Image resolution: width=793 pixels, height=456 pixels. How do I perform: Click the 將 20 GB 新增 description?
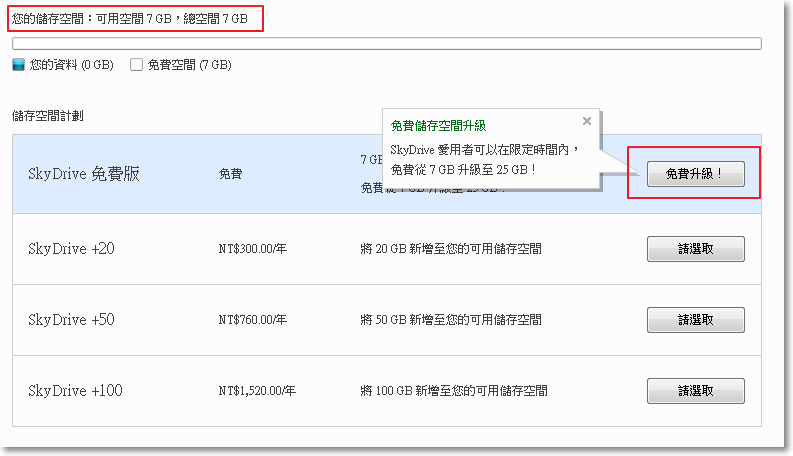pyautogui.click(x=451, y=249)
